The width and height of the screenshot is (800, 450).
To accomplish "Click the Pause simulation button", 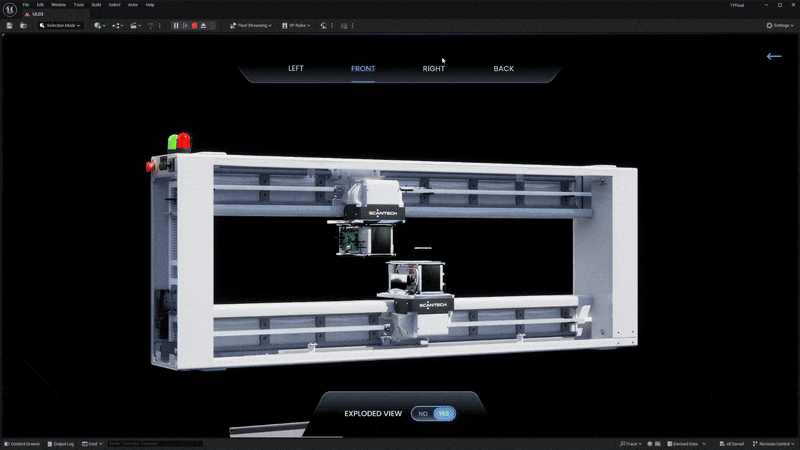I will point(177,25).
